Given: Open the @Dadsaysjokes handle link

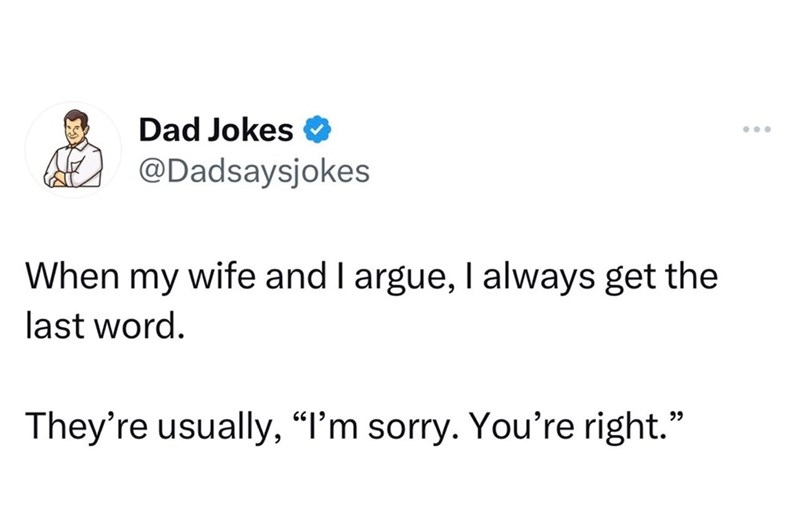Looking at the screenshot, I should (254, 172).
